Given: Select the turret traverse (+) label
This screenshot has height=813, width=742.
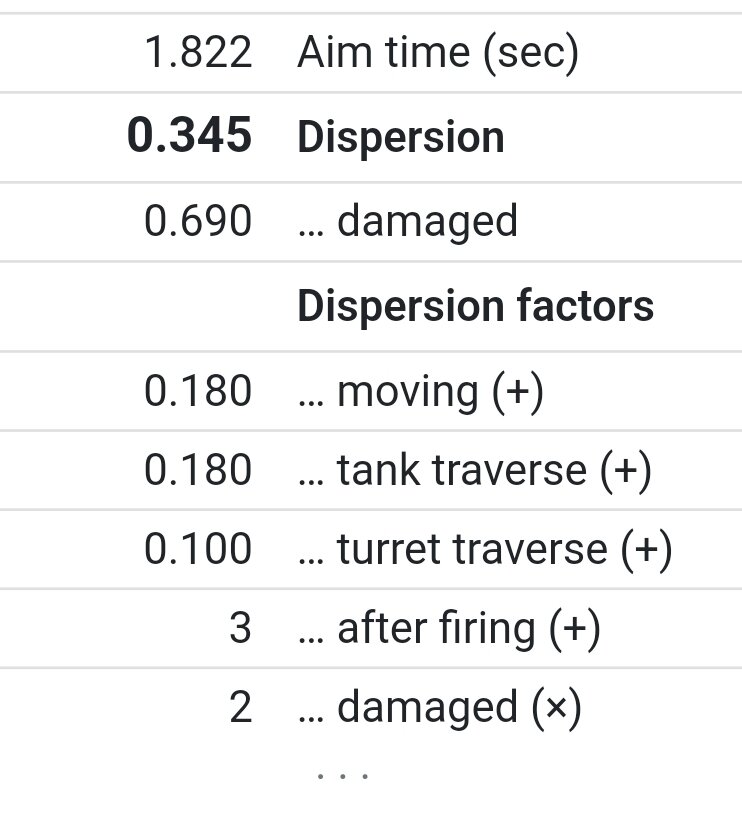Looking at the screenshot, I should click(x=485, y=550).
